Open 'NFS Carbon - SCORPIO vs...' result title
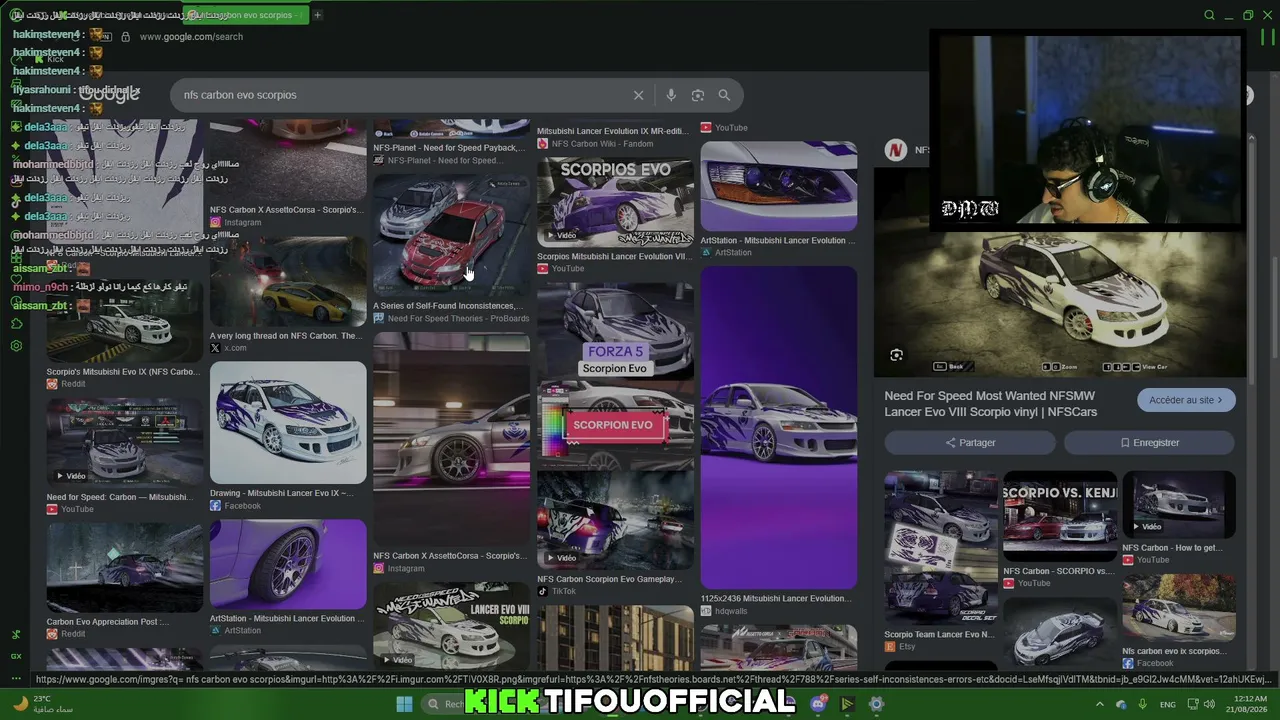The height and width of the screenshot is (720, 1280). click(x=1058, y=572)
